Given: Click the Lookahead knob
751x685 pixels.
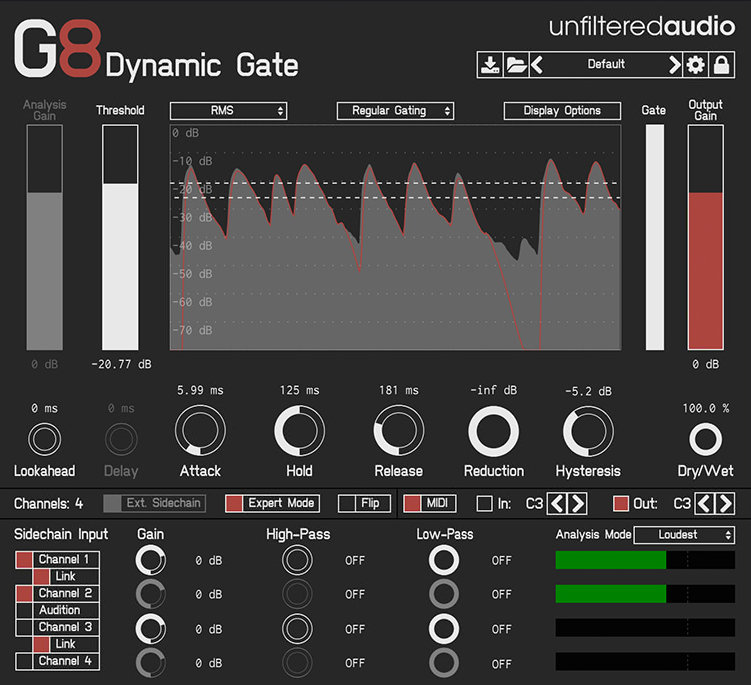Looking at the screenshot, I should (x=45, y=439).
